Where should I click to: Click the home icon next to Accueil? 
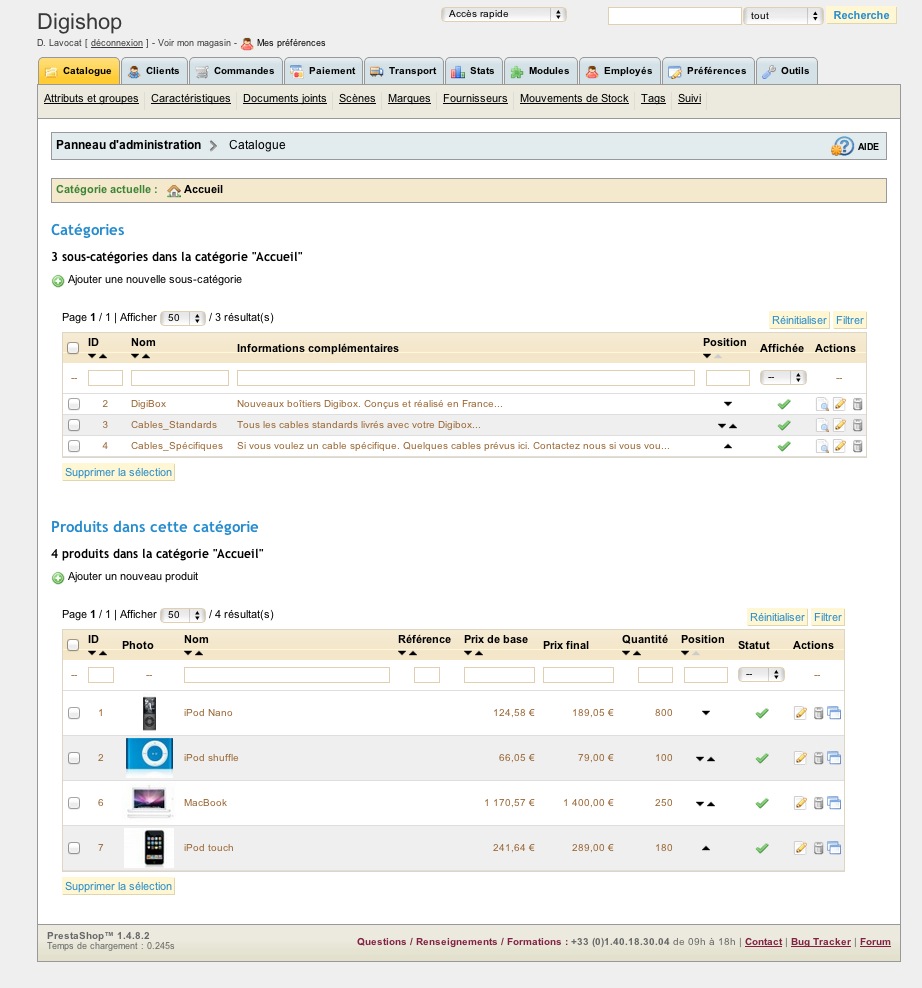[174, 190]
